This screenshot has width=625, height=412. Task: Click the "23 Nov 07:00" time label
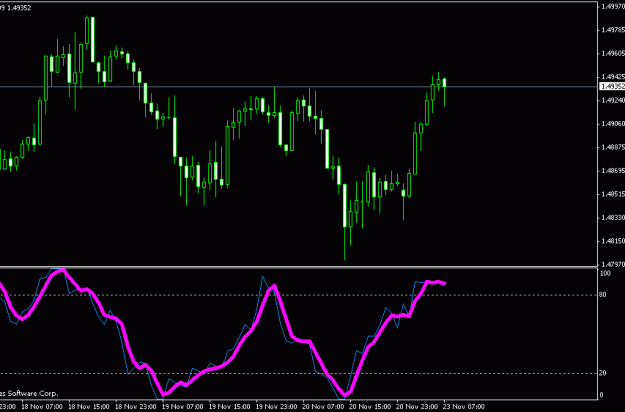pyautogui.click(x=464, y=407)
